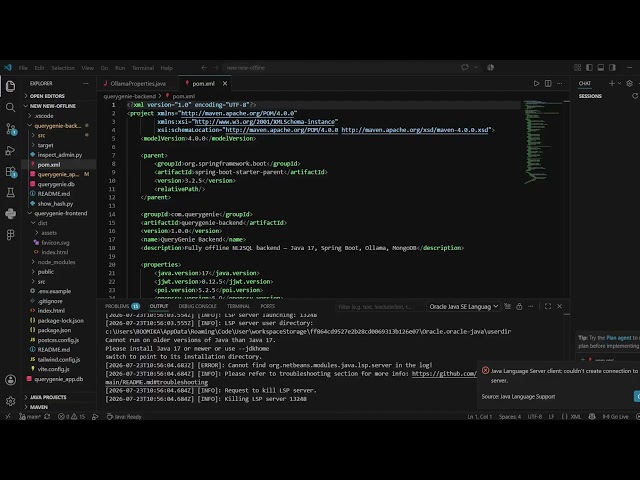Change language mode XML in status bar
This screenshot has height=480, width=640.
576,417
